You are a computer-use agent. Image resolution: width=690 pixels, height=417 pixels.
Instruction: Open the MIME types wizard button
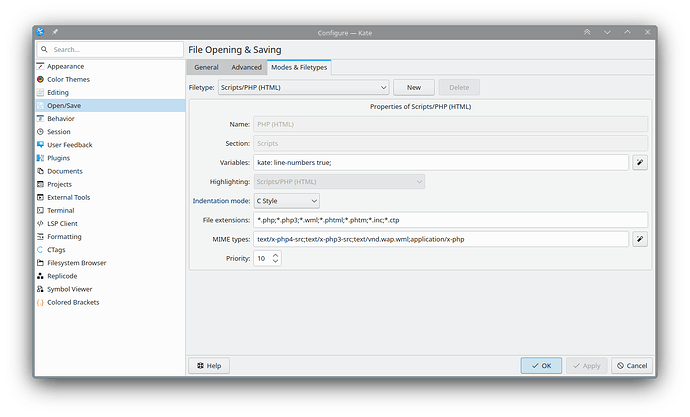coord(640,239)
